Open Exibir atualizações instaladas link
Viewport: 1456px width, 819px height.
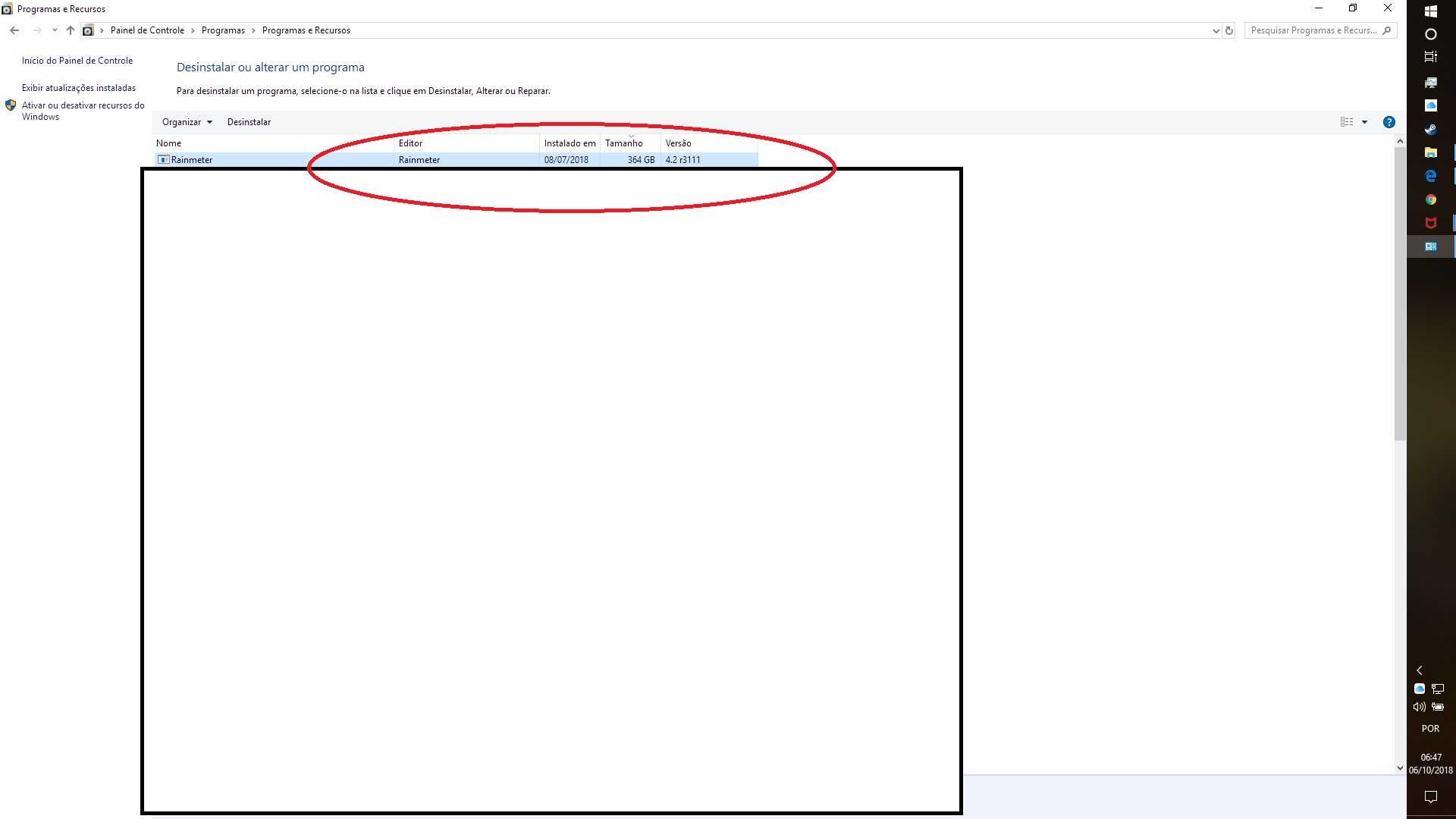tap(79, 88)
